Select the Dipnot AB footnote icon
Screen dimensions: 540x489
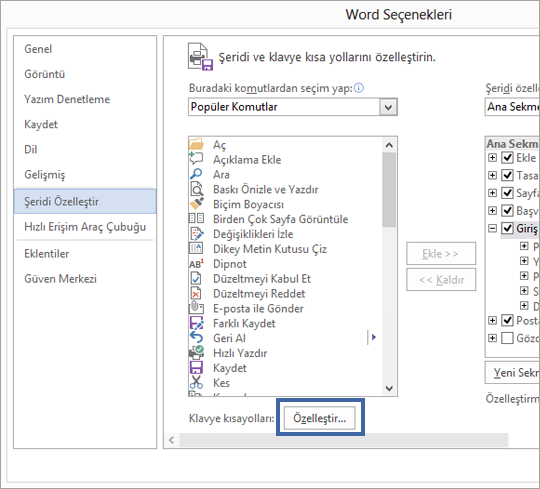click(x=197, y=264)
